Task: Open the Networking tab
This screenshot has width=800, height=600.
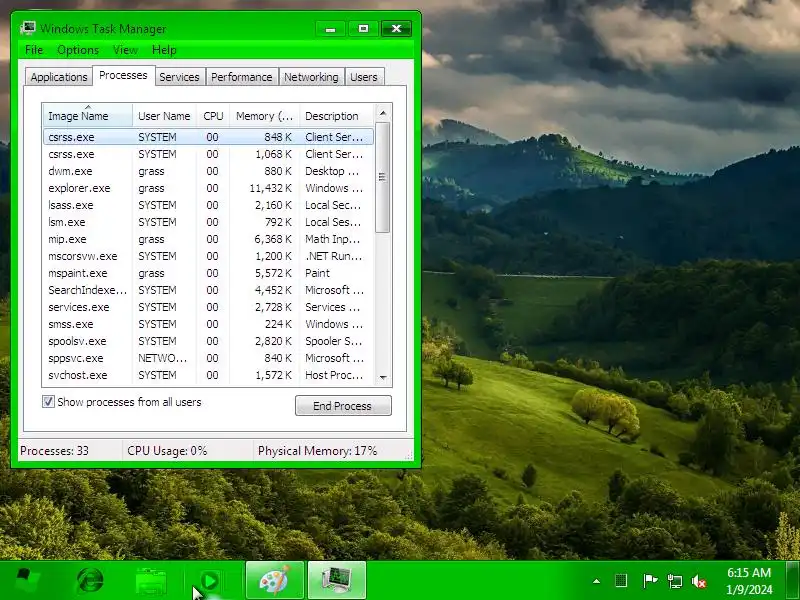Action: pyautogui.click(x=311, y=77)
